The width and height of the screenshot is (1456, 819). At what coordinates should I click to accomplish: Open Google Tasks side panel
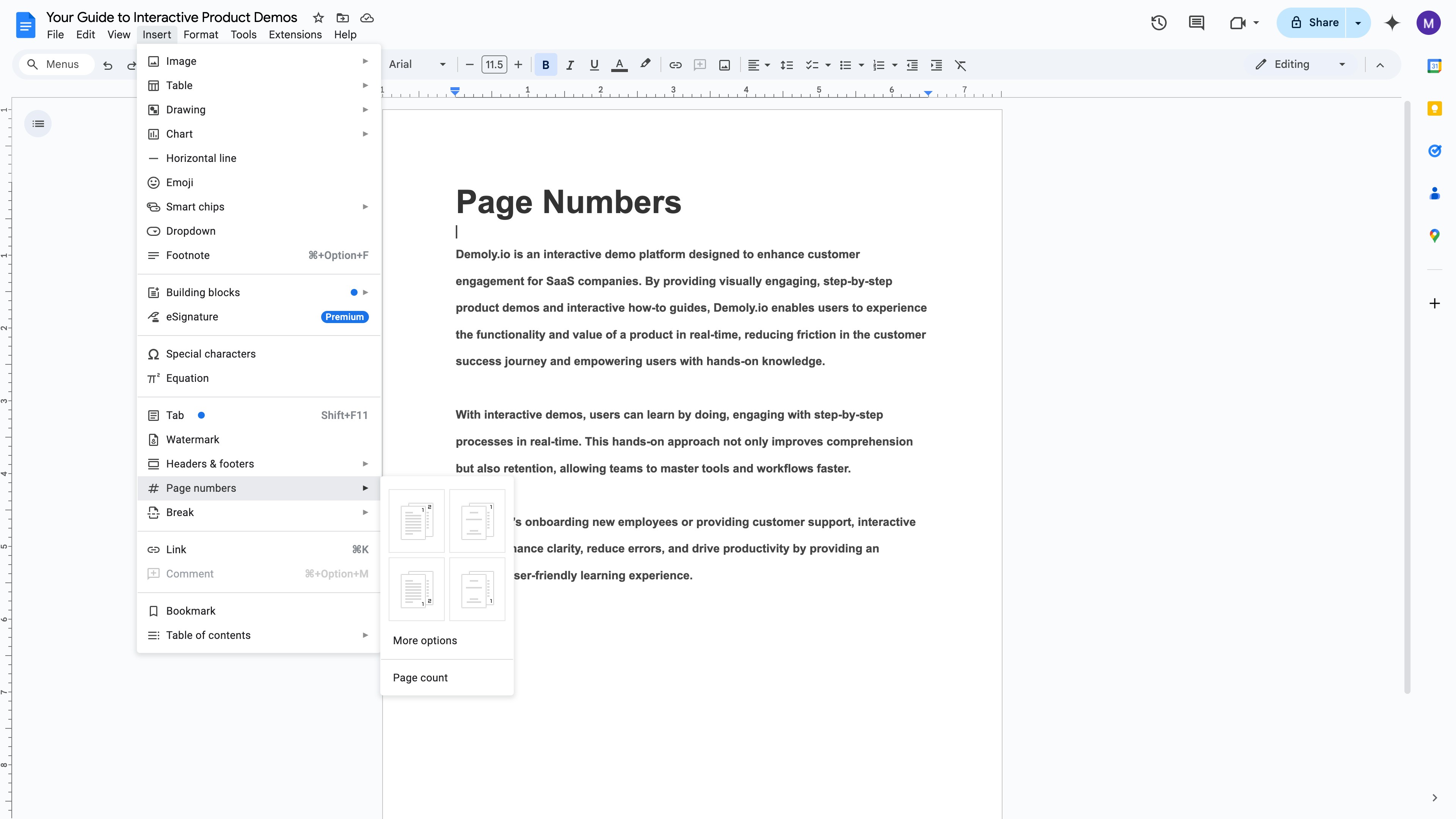coord(1434,151)
